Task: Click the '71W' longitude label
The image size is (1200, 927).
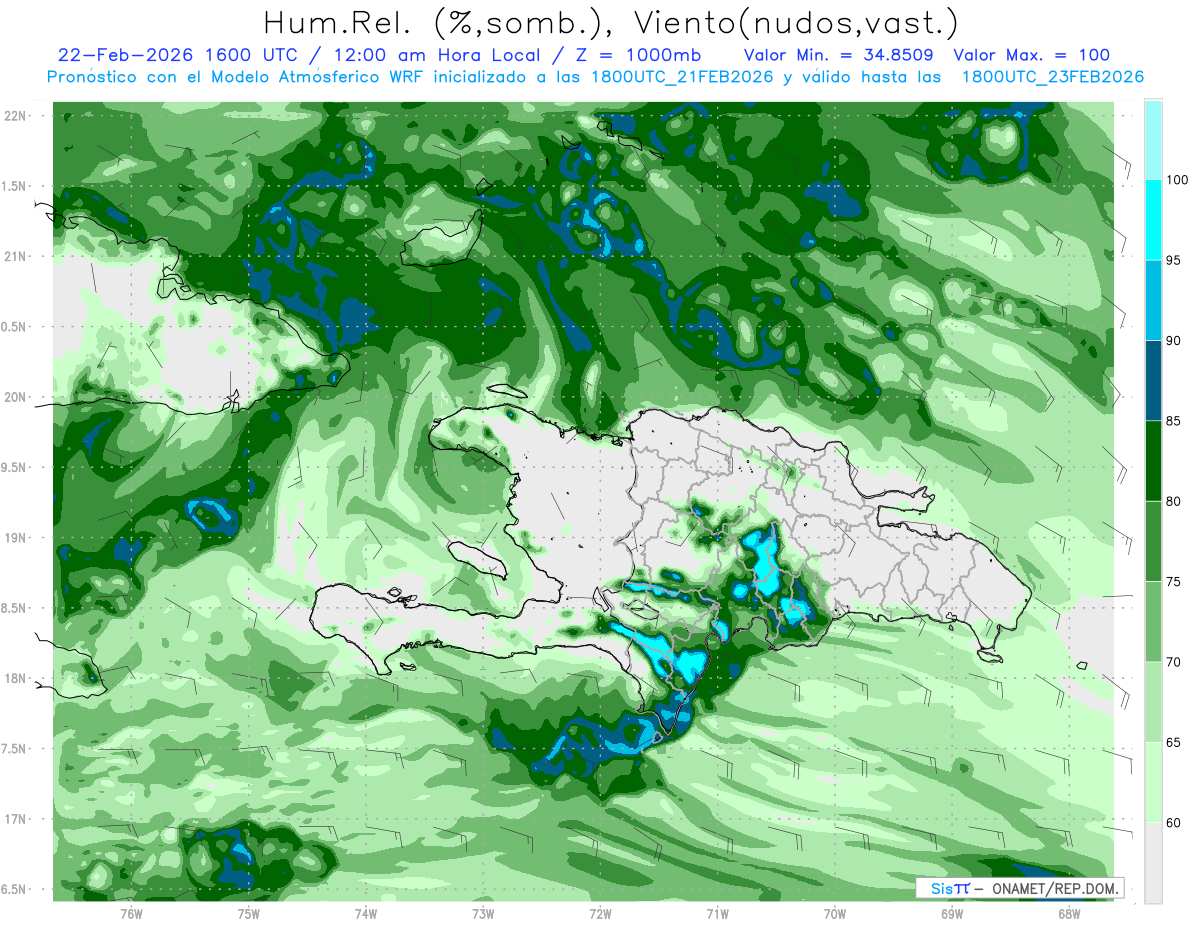Action: coord(717,914)
